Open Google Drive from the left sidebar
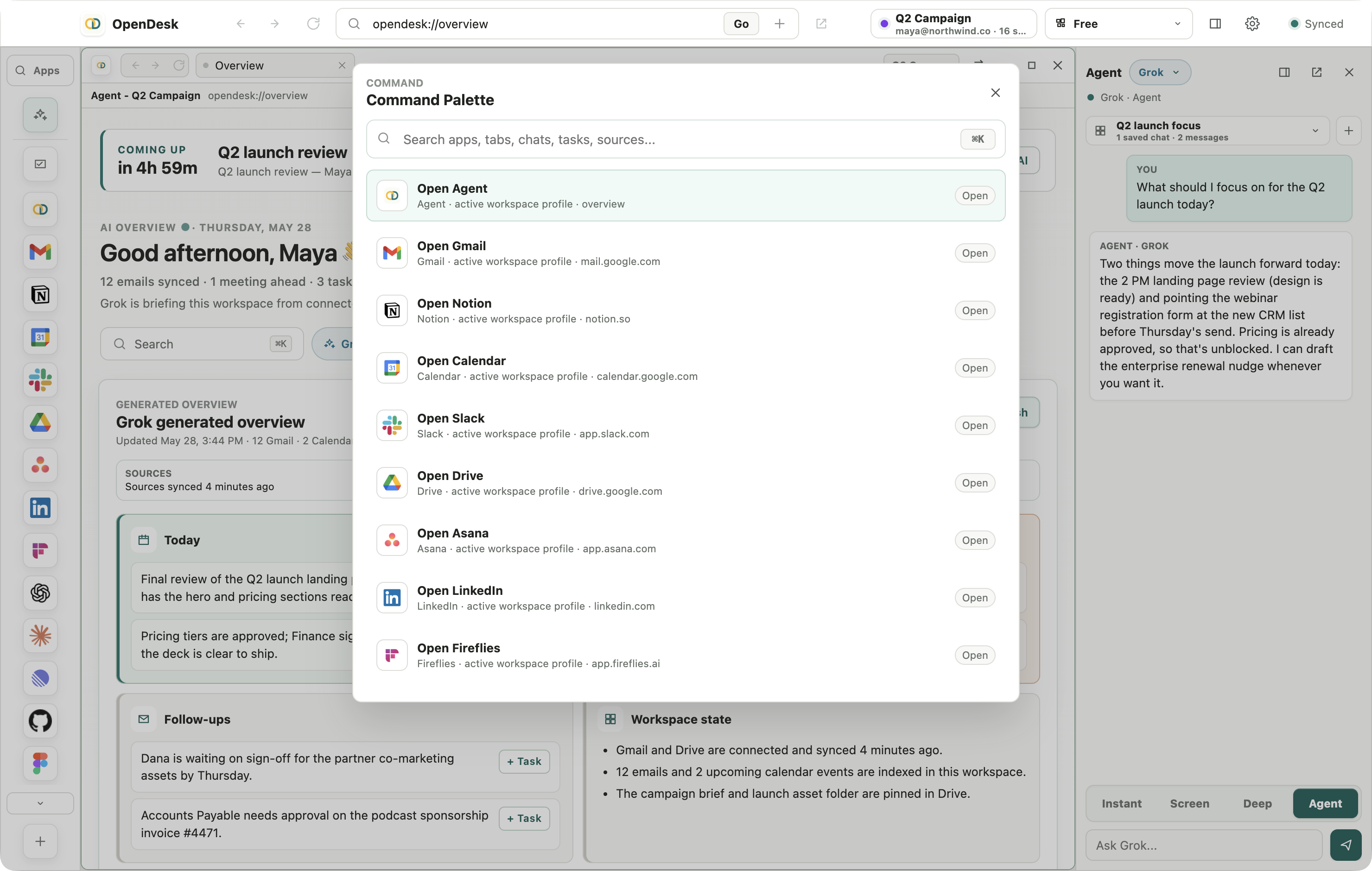Viewport: 1372px width, 871px height. click(40, 422)
